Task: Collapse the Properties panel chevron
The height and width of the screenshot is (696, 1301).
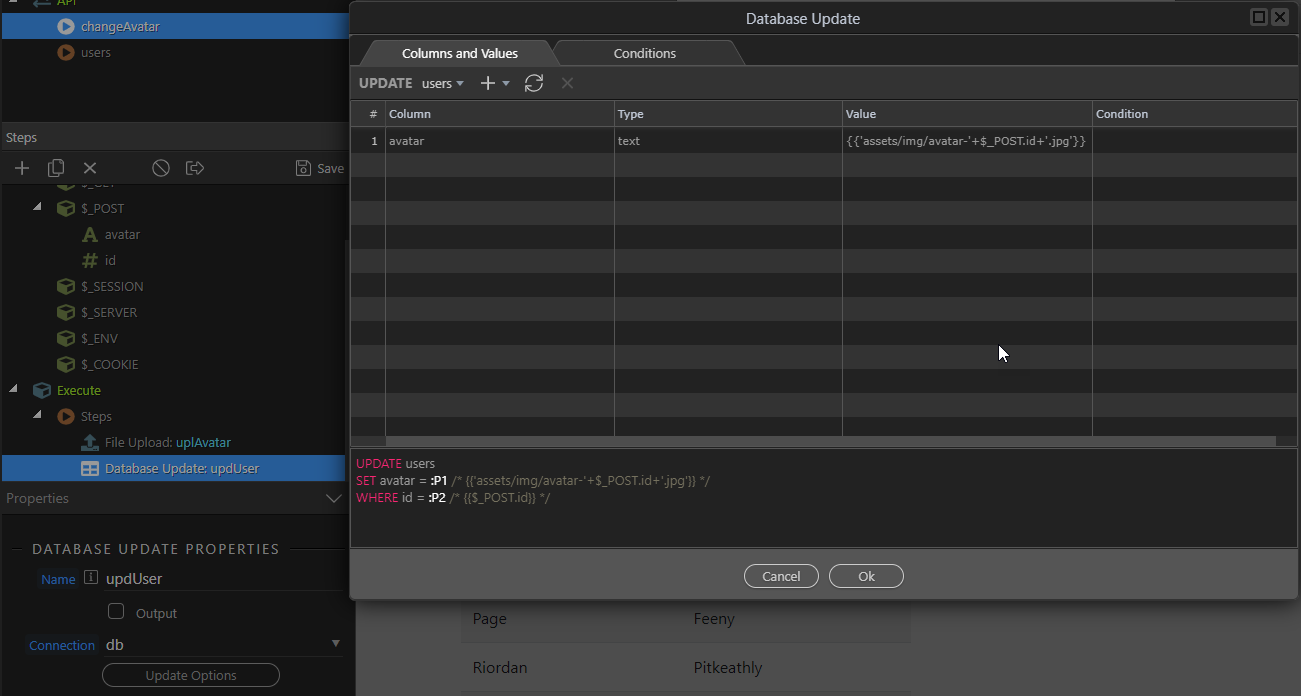Action: [x=334, y=498]
